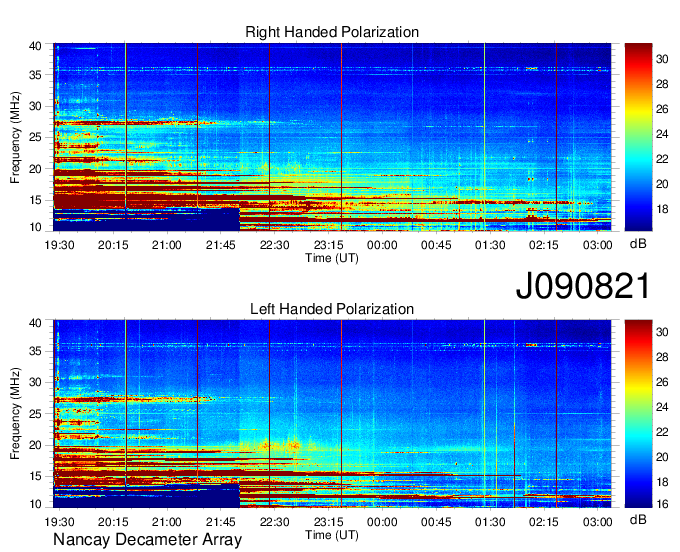Click the 22:30 time tick under Right Handed plot
The width and height of the screenshot is (680, 552).
click(275, 245)
